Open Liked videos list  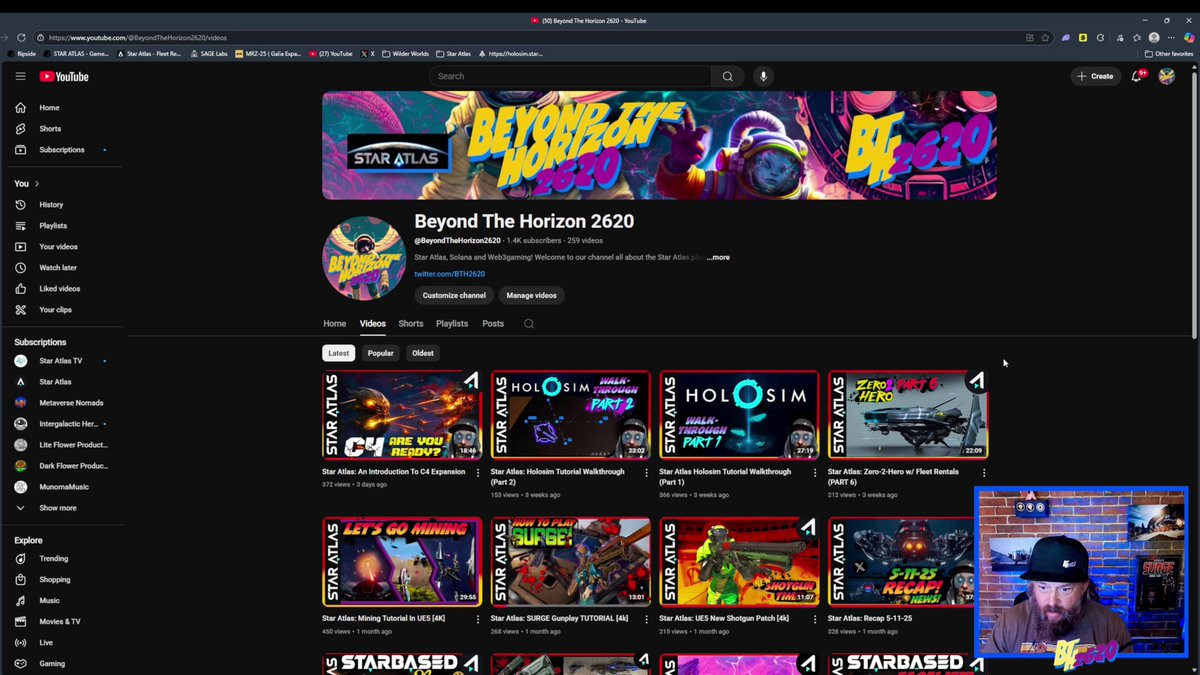click(x=62, y=289)
